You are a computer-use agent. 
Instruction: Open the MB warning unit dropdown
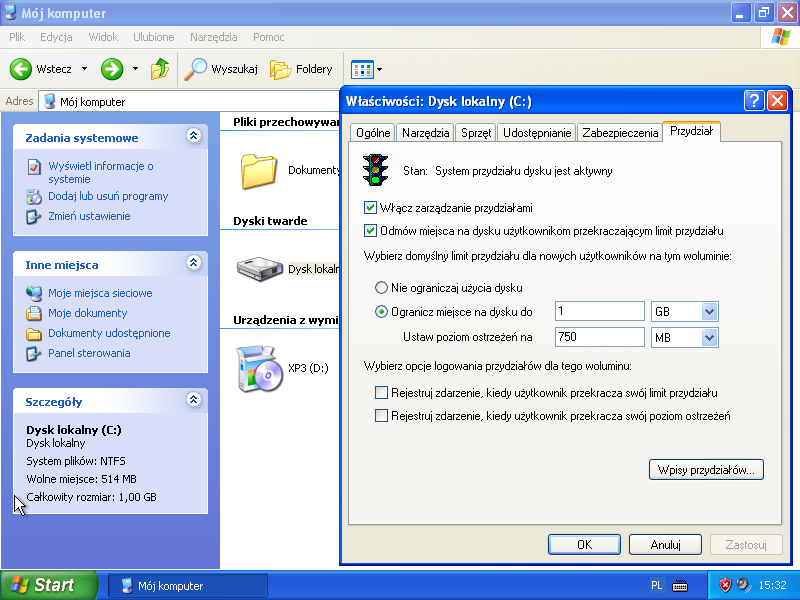[709, 337]
